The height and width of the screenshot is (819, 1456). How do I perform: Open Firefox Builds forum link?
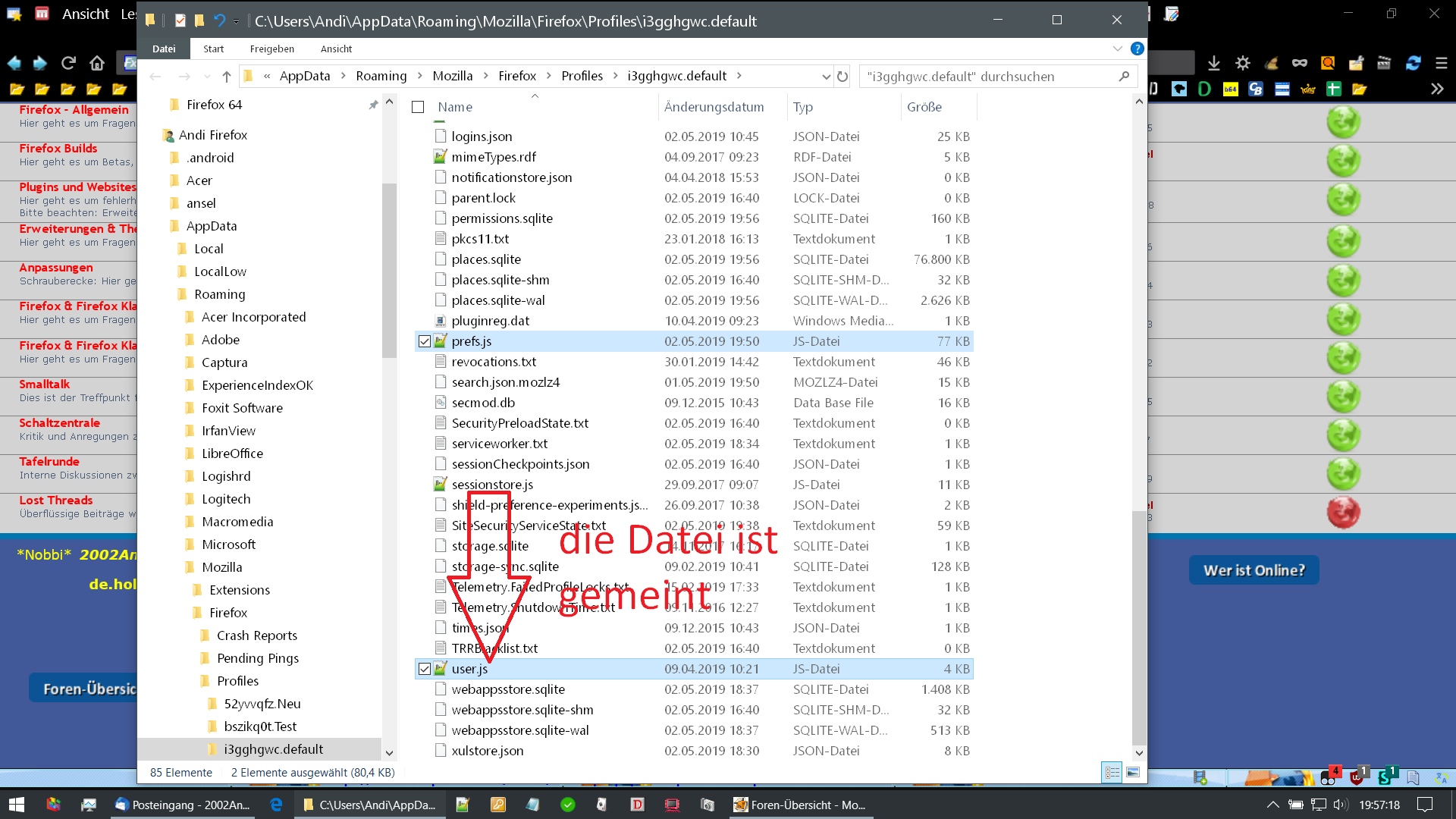(x=58, y=148)
